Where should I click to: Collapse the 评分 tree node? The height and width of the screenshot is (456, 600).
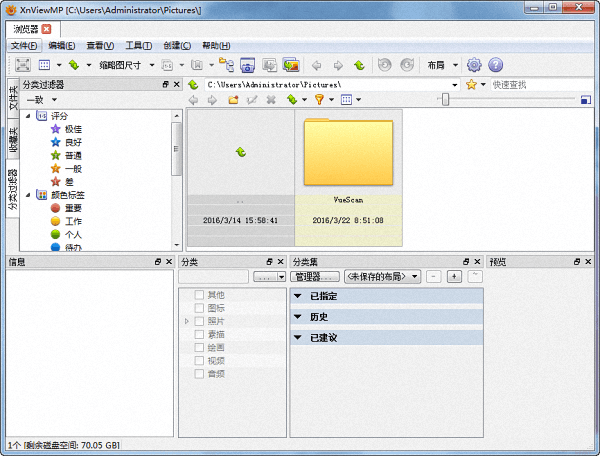point(28,116)
